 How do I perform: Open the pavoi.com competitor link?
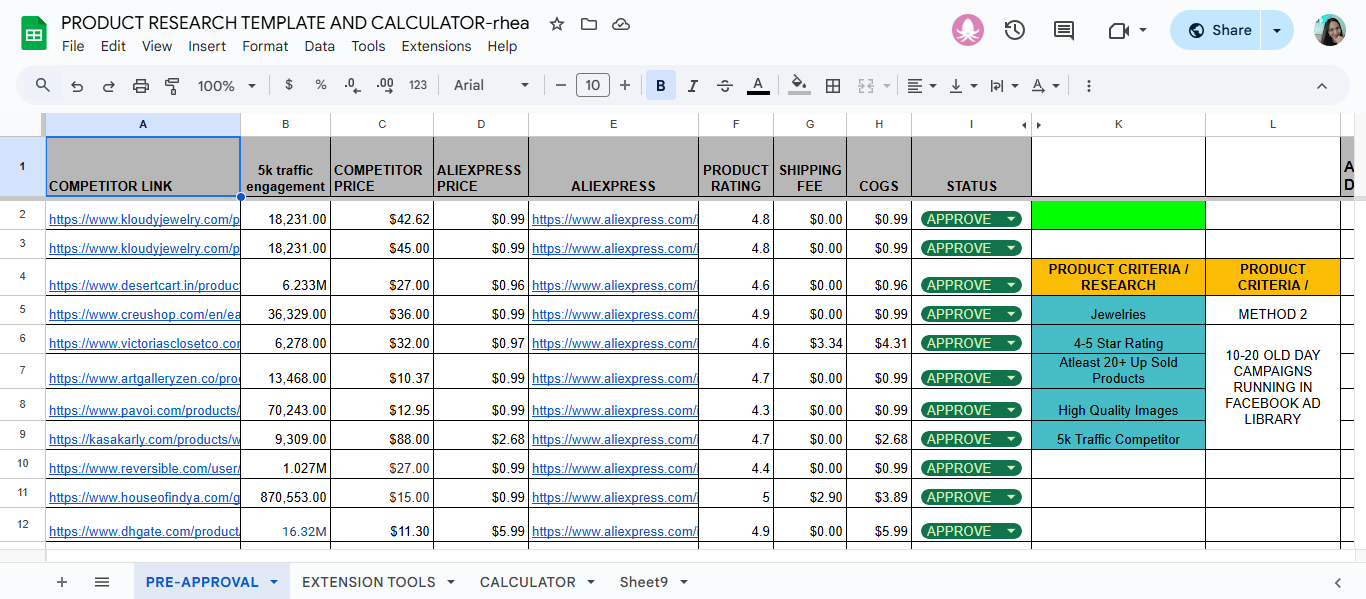coord(144,410)
